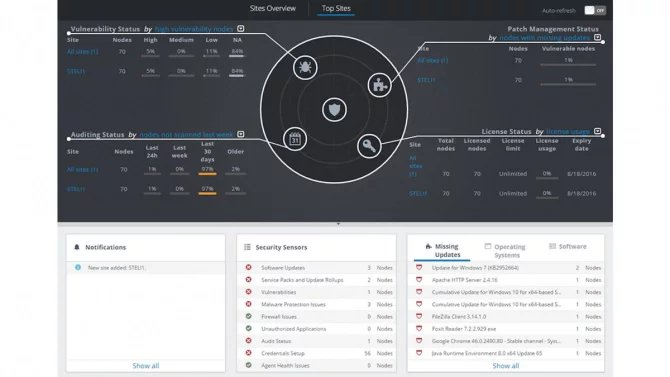Click green check icon for Unauthorized Applications

click(x=248, y=328)
